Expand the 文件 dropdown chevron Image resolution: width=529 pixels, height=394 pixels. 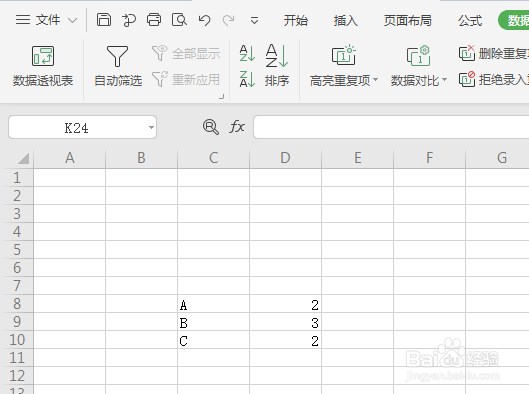click(72, 21)
